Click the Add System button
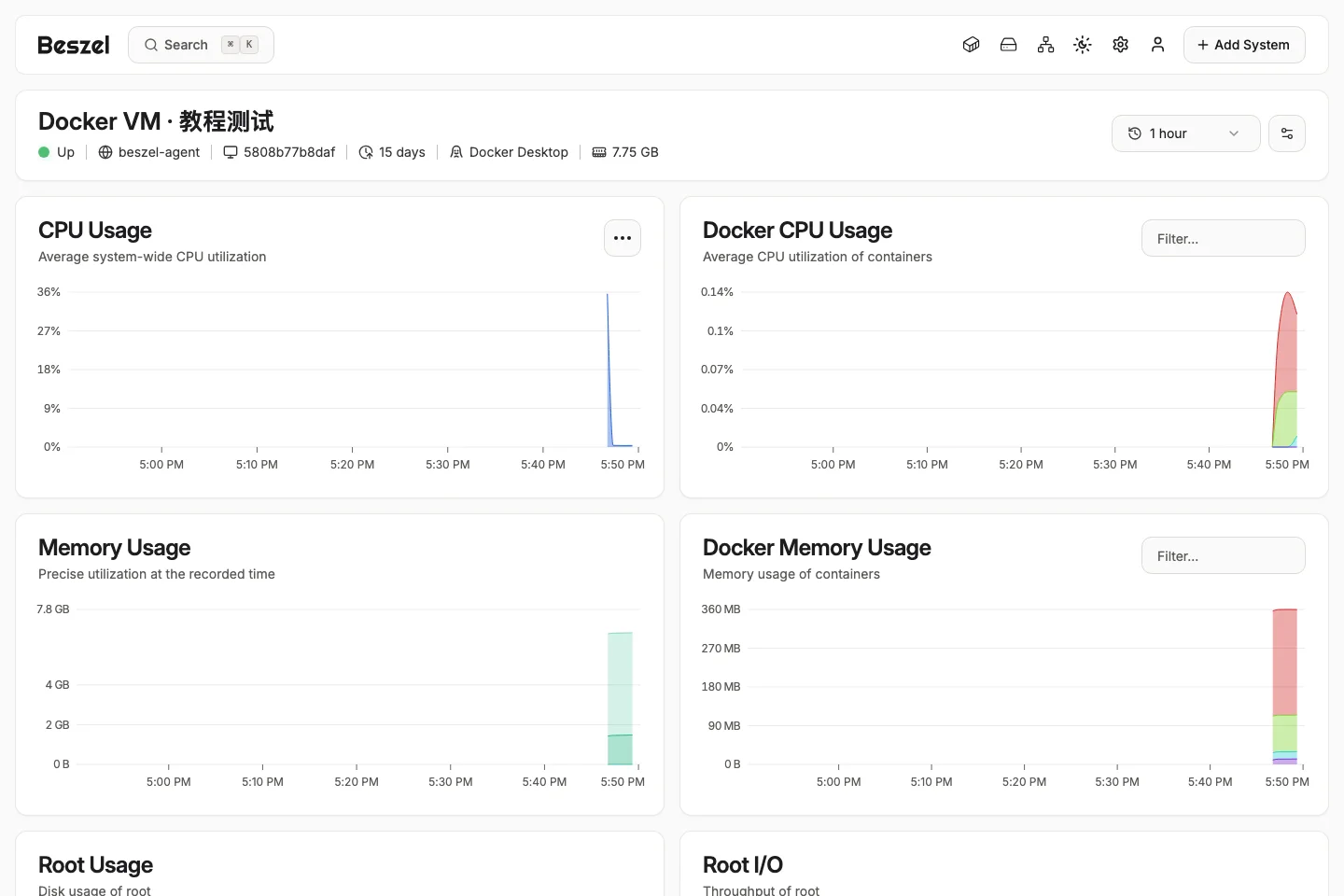This screenshot has width=1344, height=896. [1244, 45]
